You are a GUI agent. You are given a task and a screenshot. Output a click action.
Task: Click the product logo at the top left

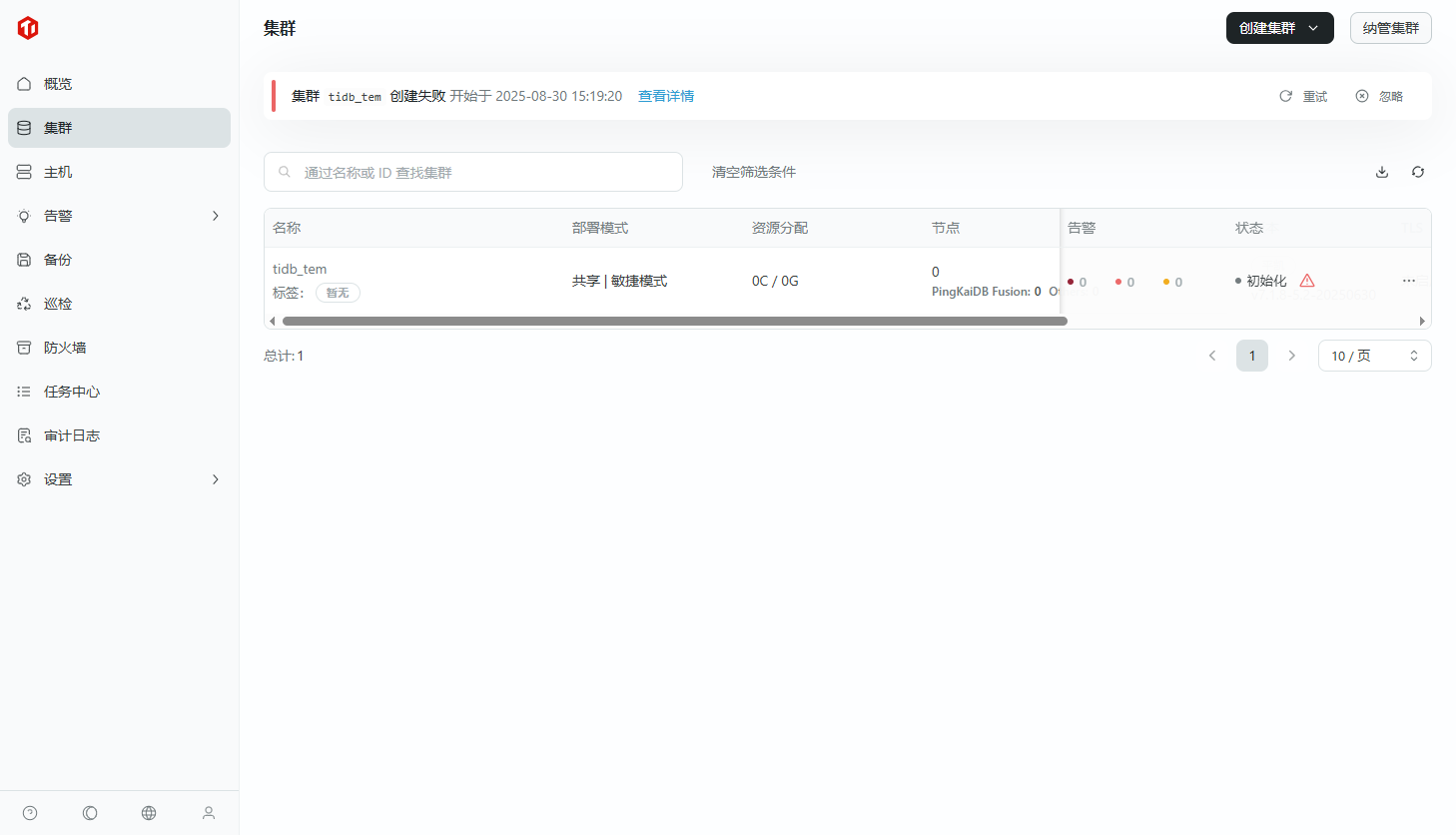point(28,28)
